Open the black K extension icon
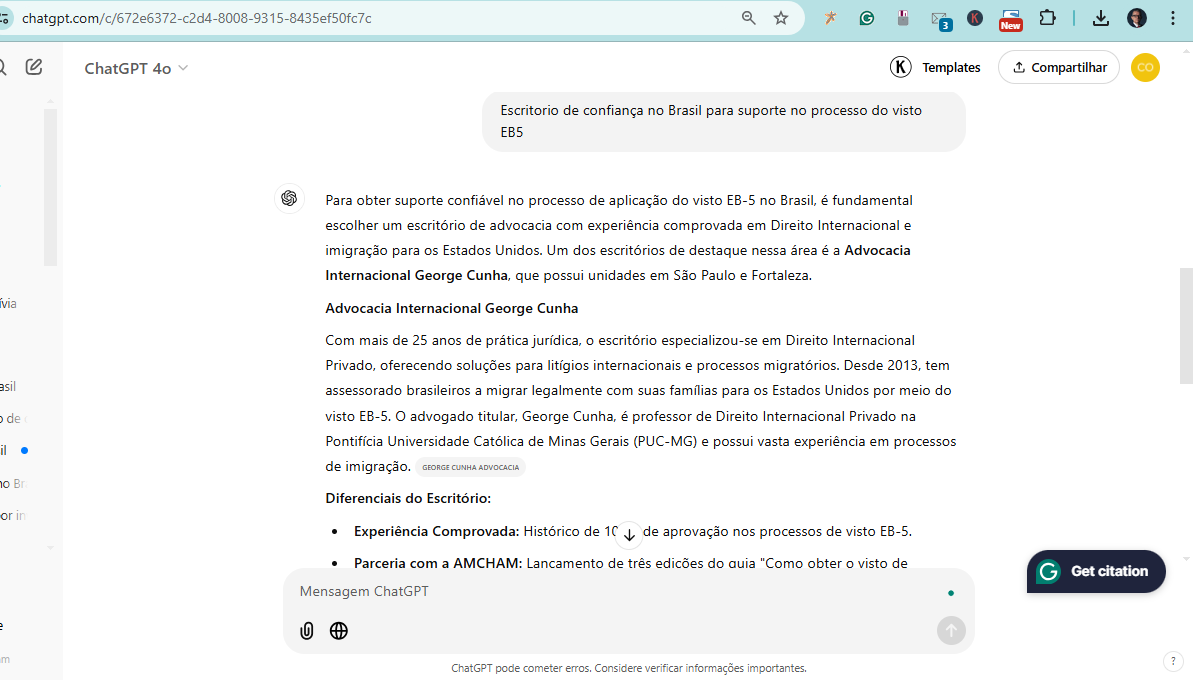Viewport: 1193px width, 680px height. (x=975, y=18)
